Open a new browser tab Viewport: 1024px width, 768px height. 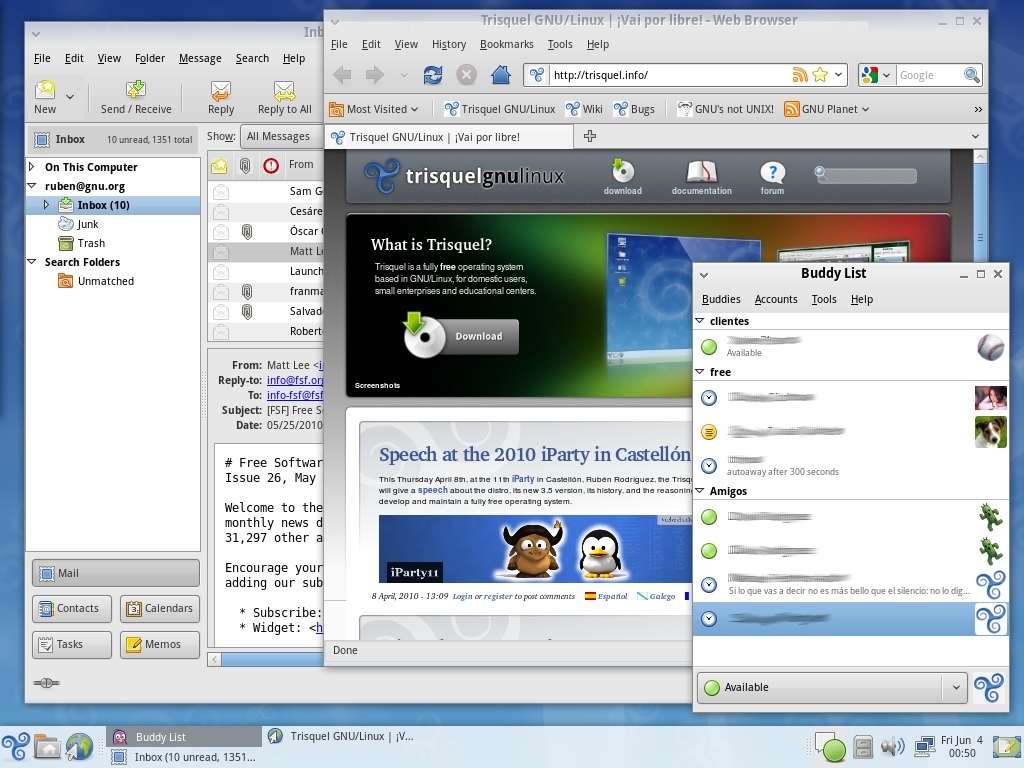[590, 136]
